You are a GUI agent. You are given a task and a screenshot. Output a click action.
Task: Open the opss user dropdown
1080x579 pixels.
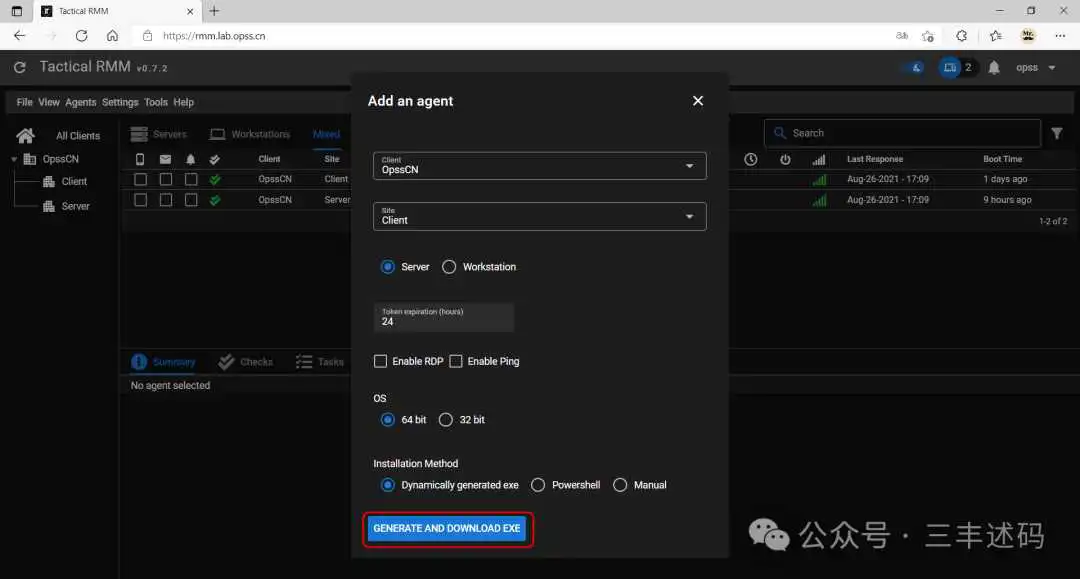coord(1035,67)
